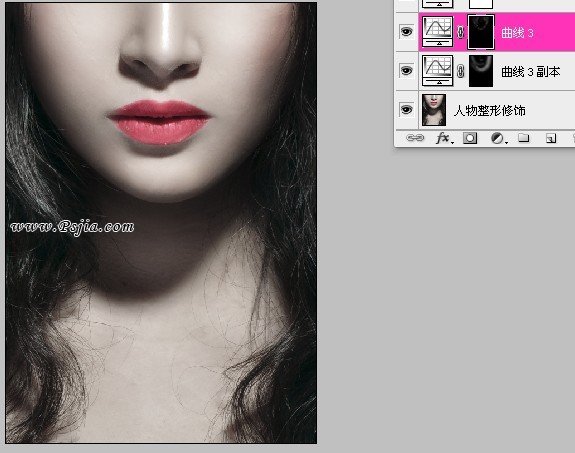575x453 pixels.
Task: Select the 曲线 3 副本 layer by name
Action: tap(531, 72)
